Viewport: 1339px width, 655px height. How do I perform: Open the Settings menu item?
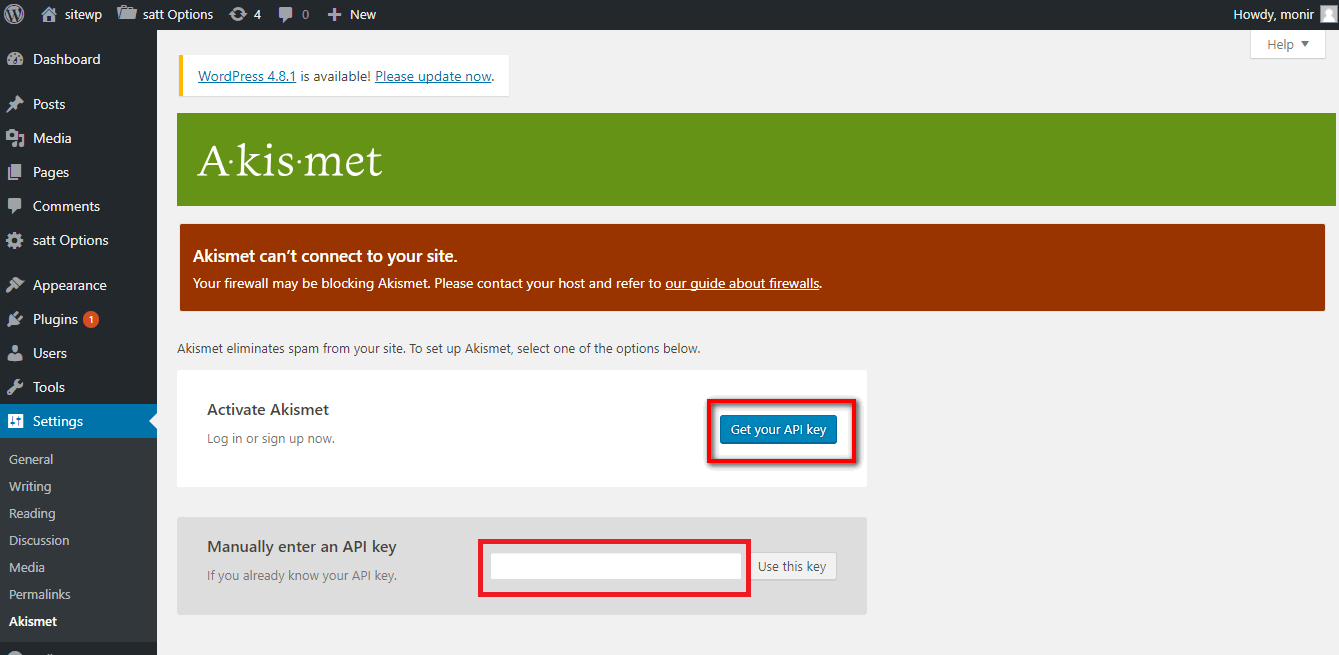click(78, 421)
